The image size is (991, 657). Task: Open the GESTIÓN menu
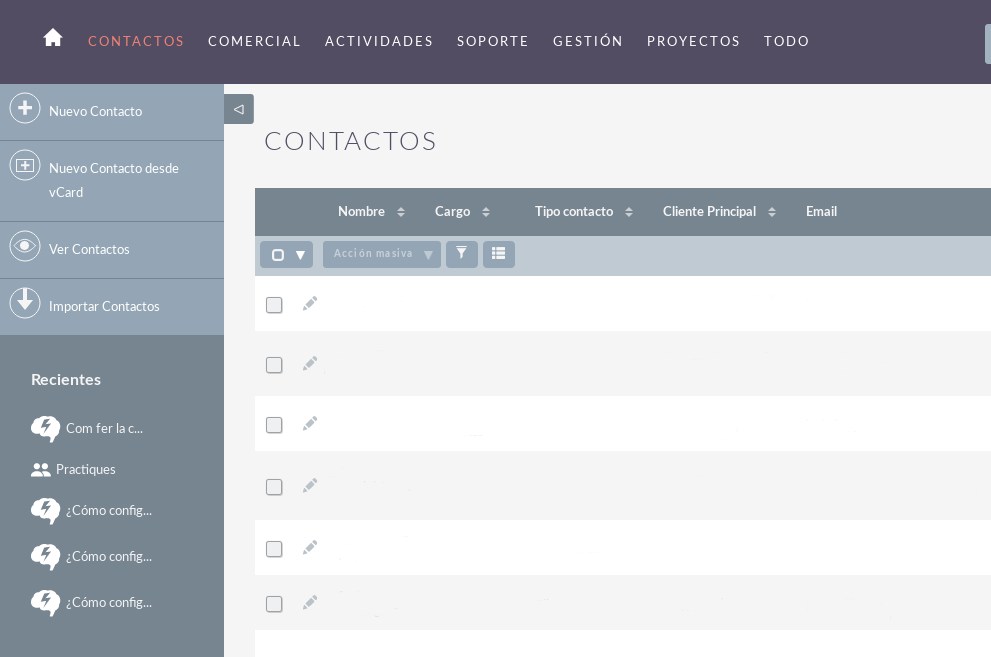[x=588, y=41]
